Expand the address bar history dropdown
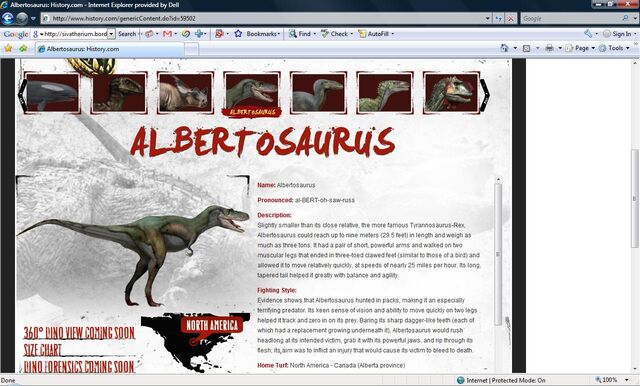This screenshot has height=386, width=640. coord(487,18)
